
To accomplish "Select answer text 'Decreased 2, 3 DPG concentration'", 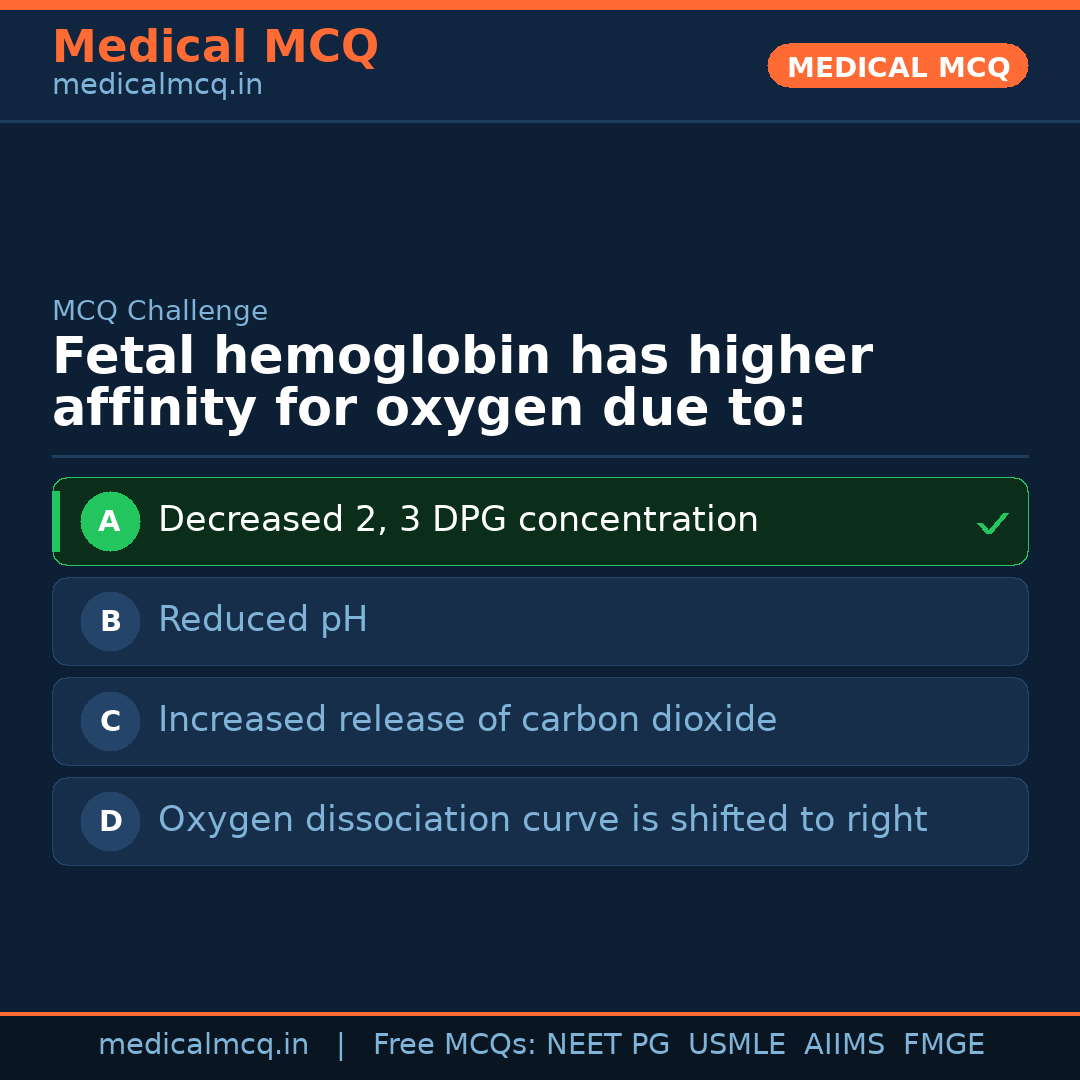I will (458, 520).
